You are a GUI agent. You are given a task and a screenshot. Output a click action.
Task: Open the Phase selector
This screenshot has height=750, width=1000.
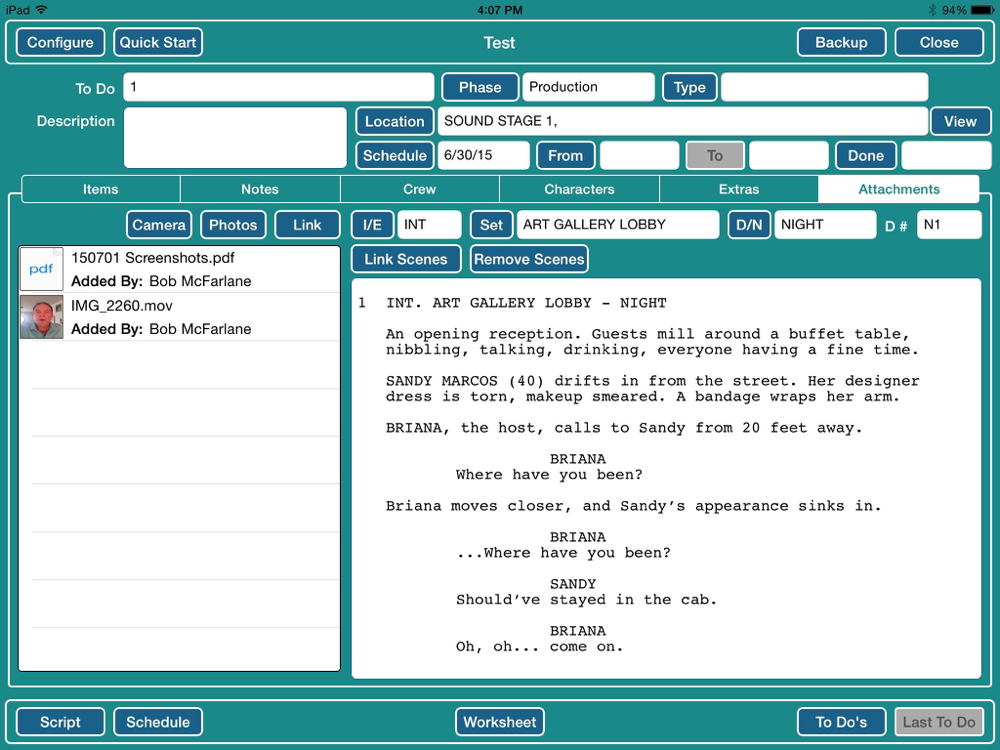pyautogui.click(x=480, y=87)
